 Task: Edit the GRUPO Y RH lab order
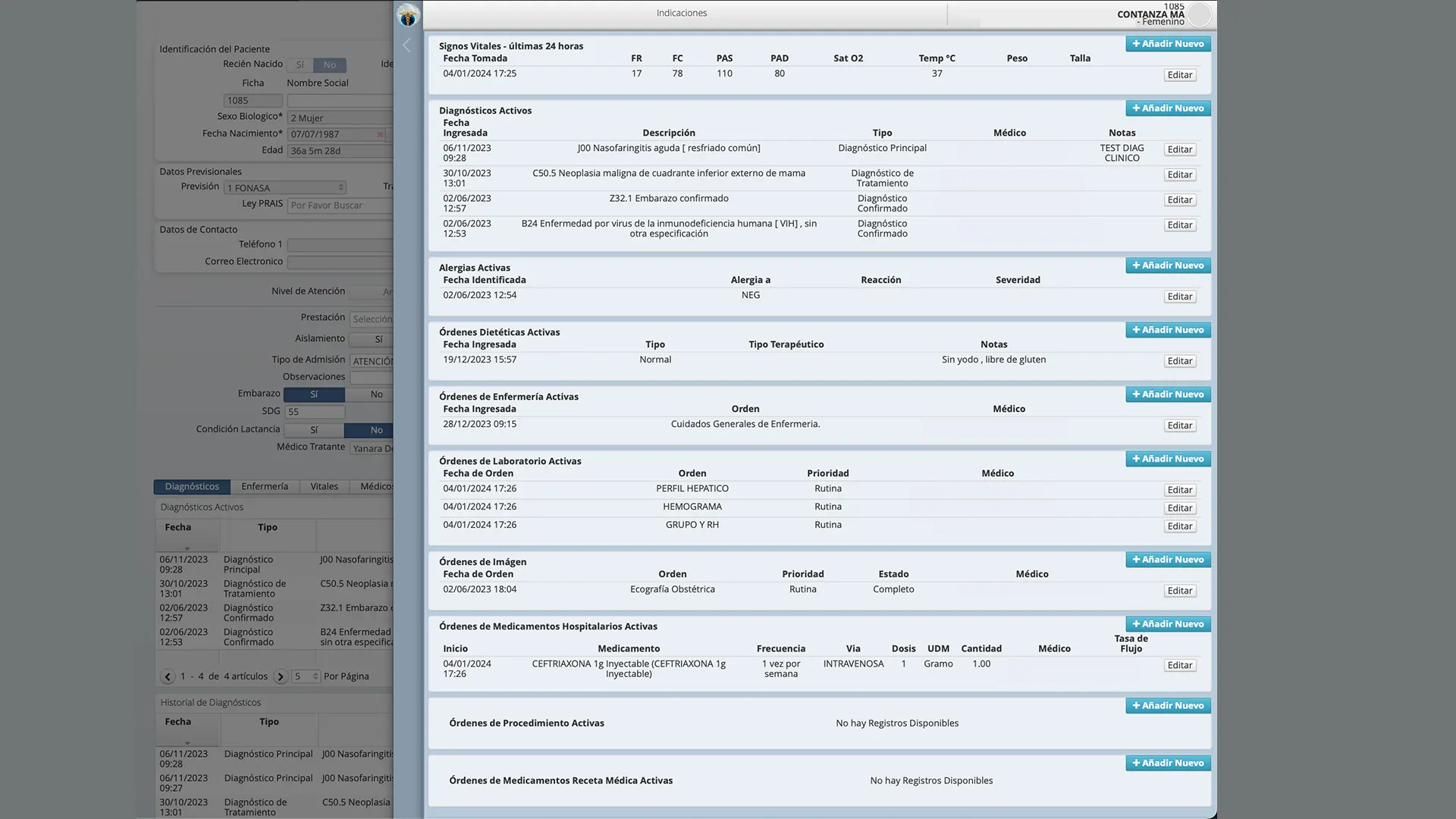(1180, 526)
